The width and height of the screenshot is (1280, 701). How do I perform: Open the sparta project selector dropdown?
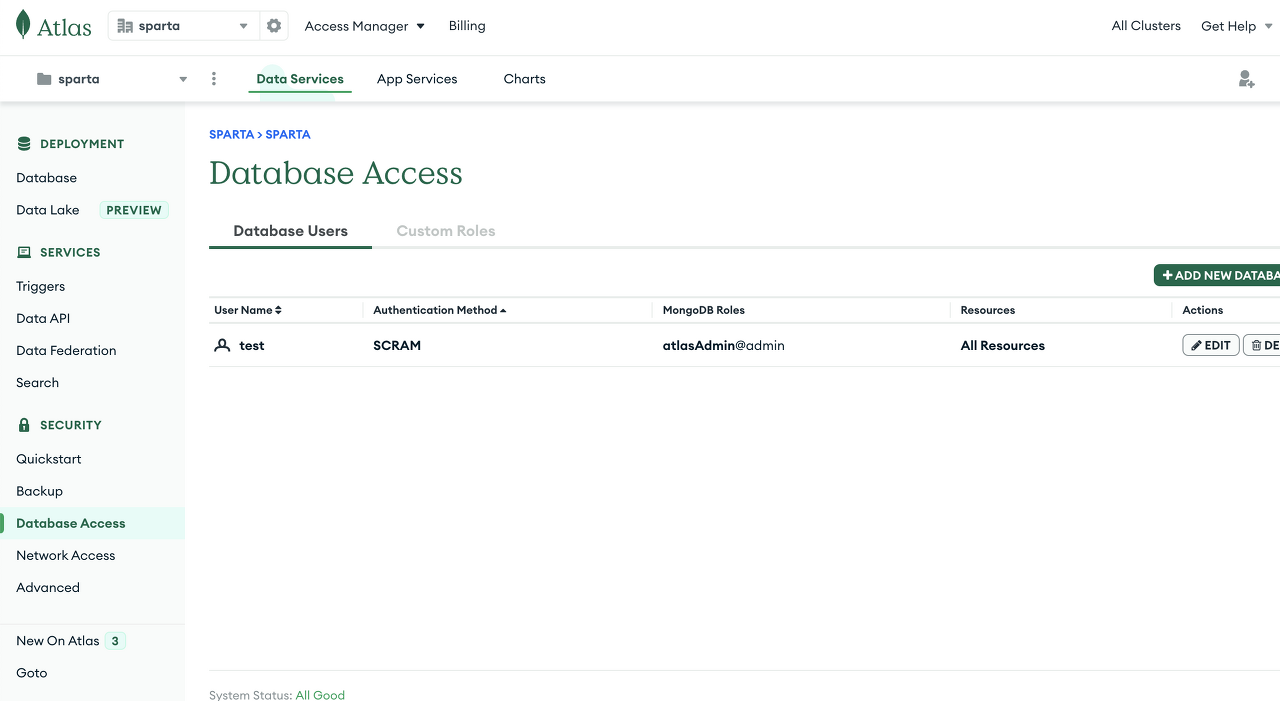point(112,79)
